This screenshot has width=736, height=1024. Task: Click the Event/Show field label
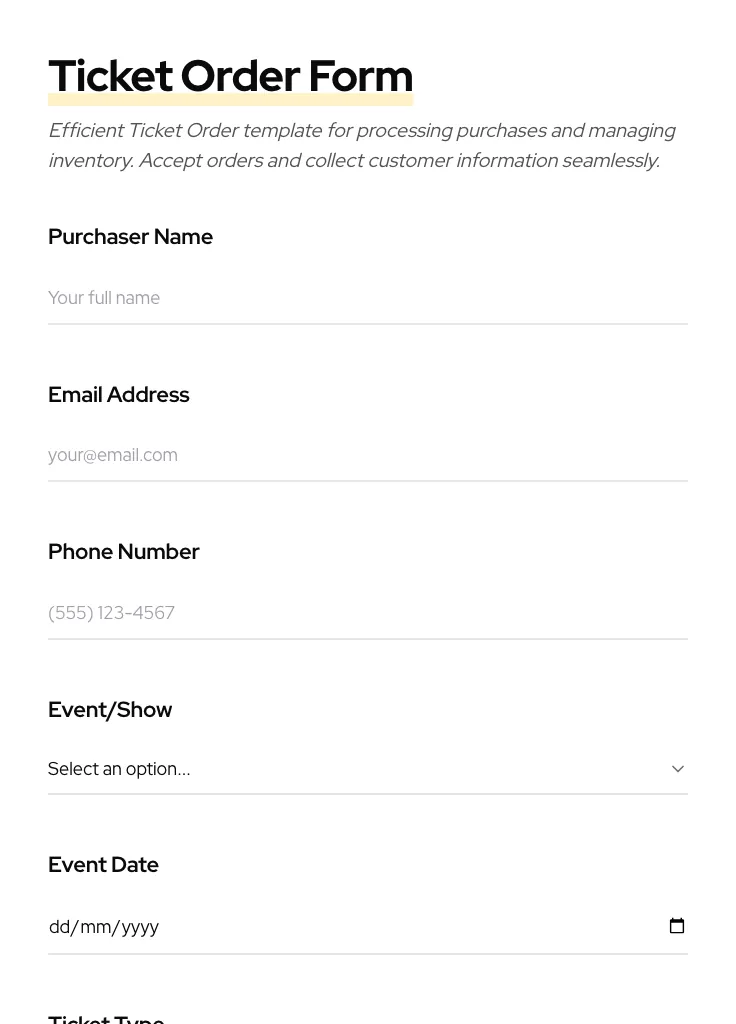(x=110, y=710)
